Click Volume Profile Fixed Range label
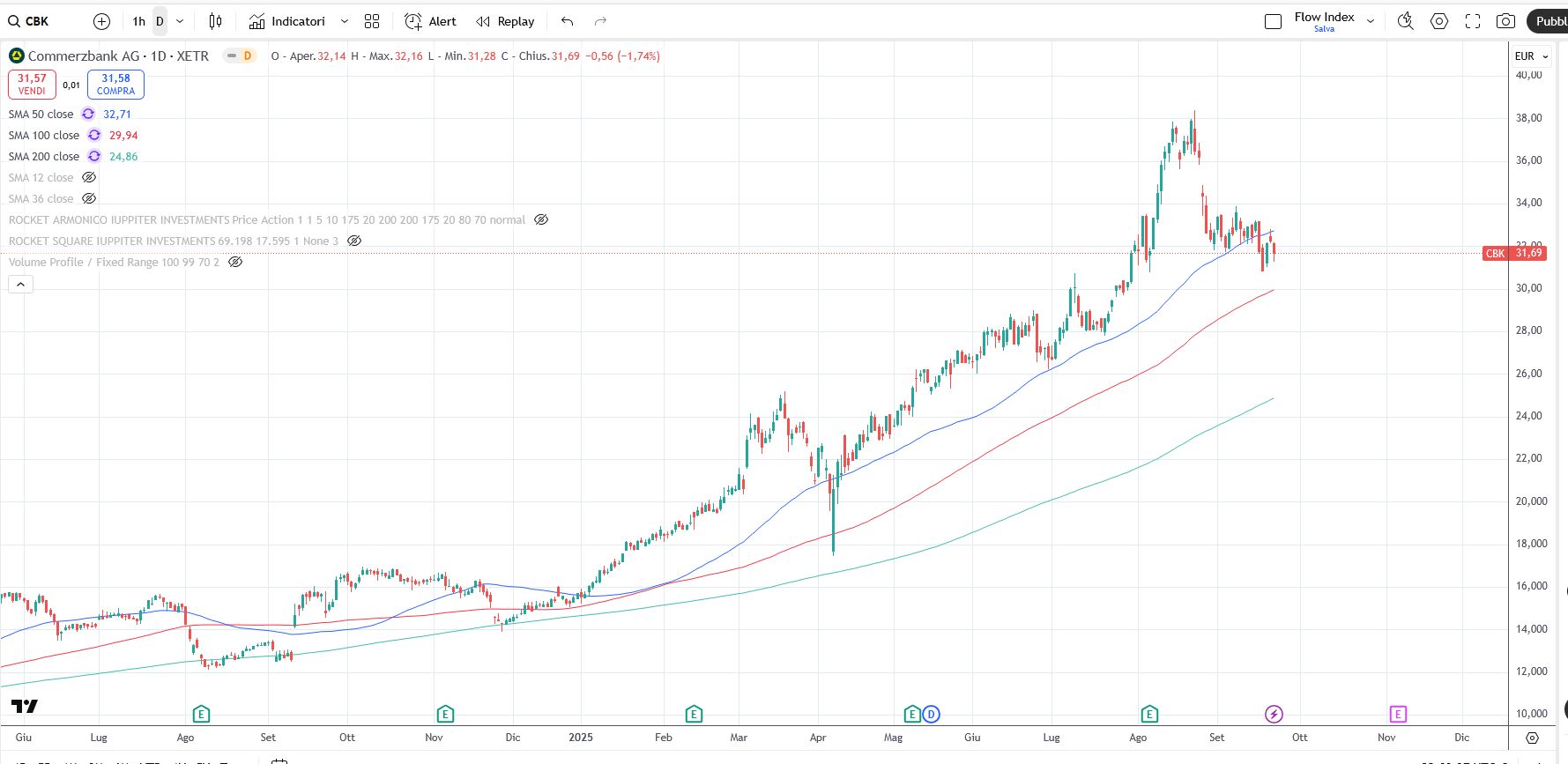The image size is (1568, 764). point(114,262)
